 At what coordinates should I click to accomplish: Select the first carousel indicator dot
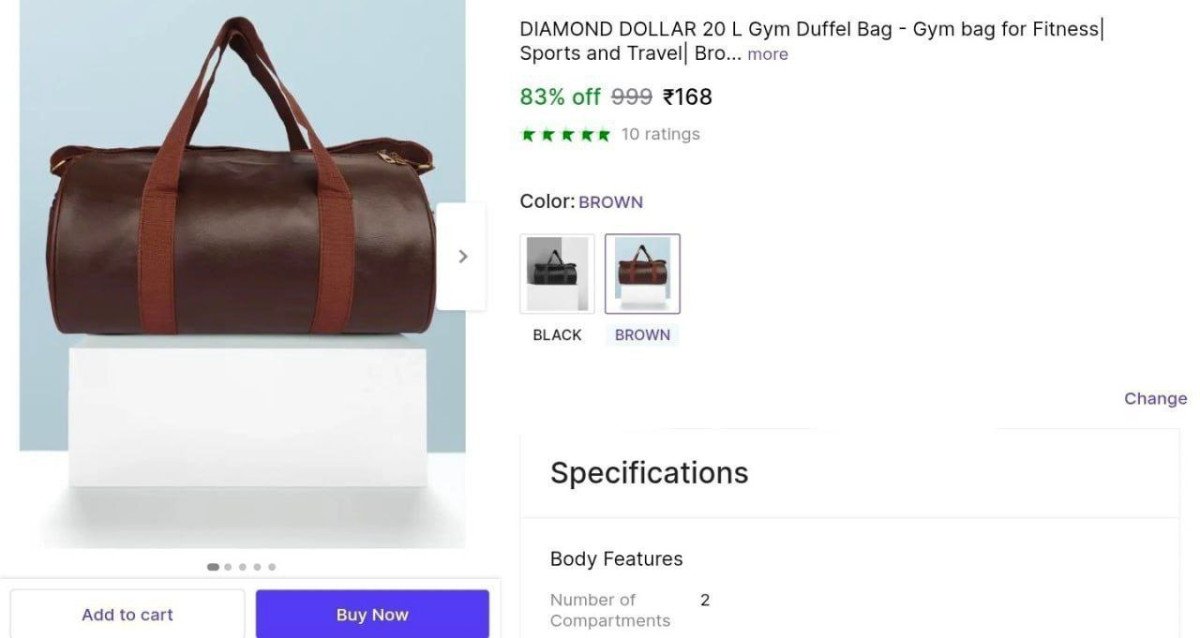click(213, 567)
